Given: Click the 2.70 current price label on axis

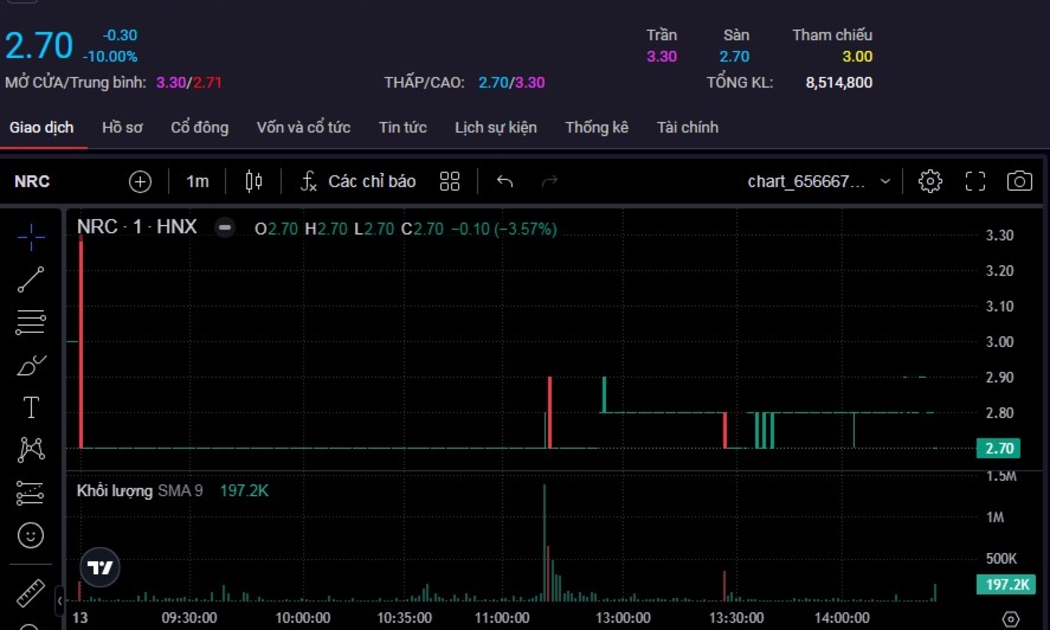Looking at the screenshot, I should pyautogui.click(x=999, y=448).
